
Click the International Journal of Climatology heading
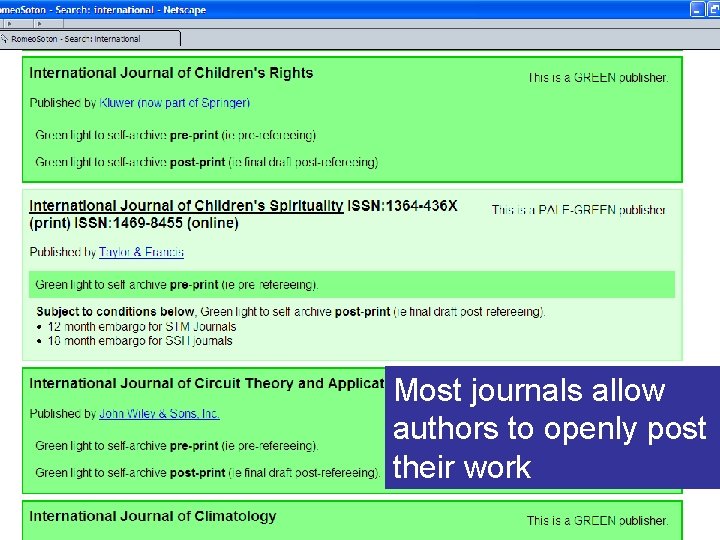(x=152, y=516)
